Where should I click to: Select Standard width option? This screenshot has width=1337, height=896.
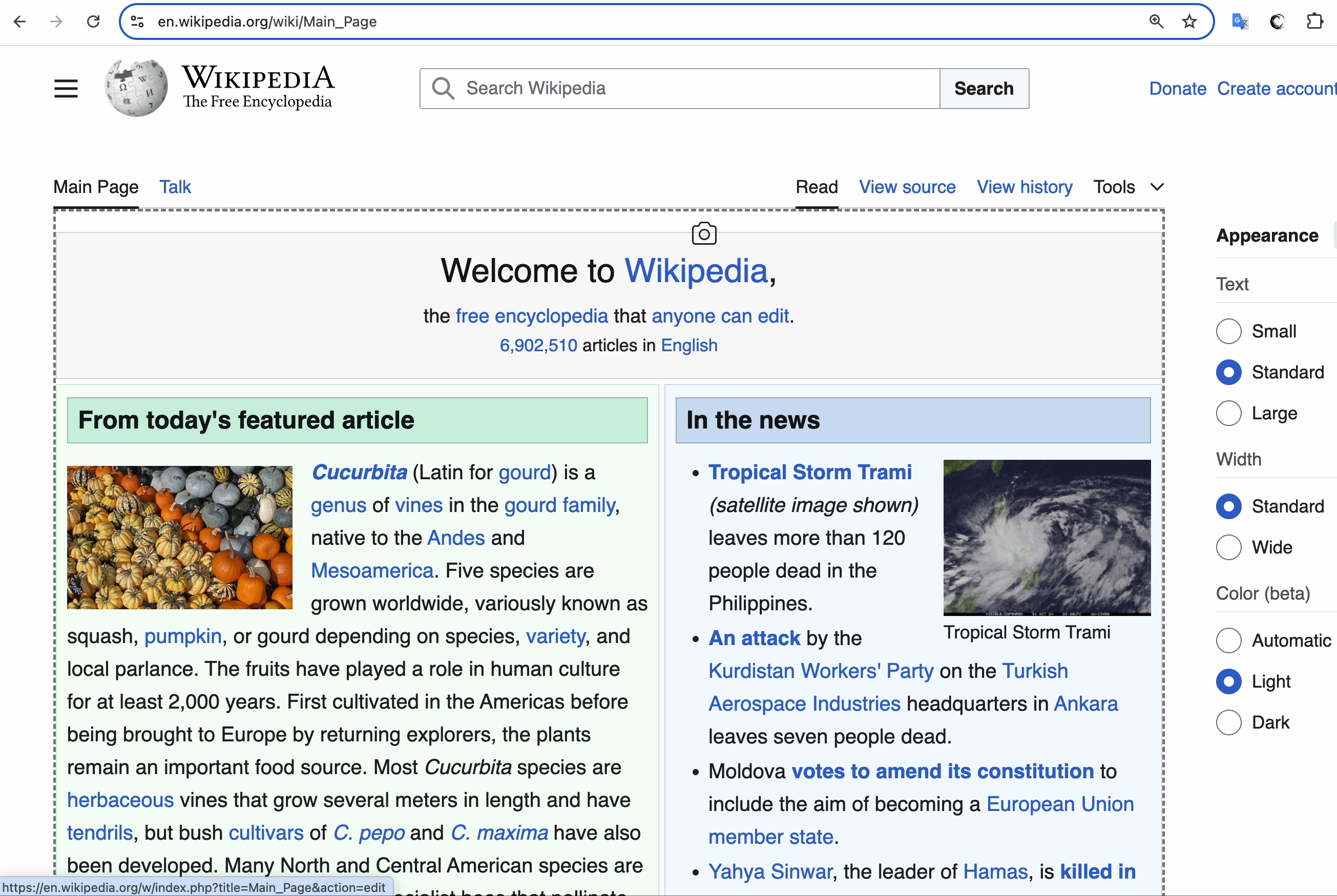pyautogui.click(x=1228, y=506)
